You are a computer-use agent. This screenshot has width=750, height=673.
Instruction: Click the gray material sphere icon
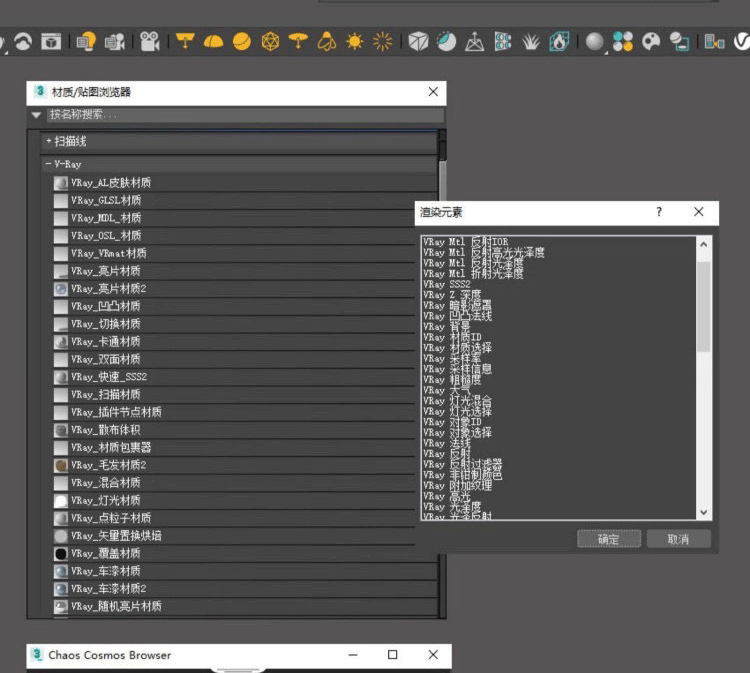(595, 42)
